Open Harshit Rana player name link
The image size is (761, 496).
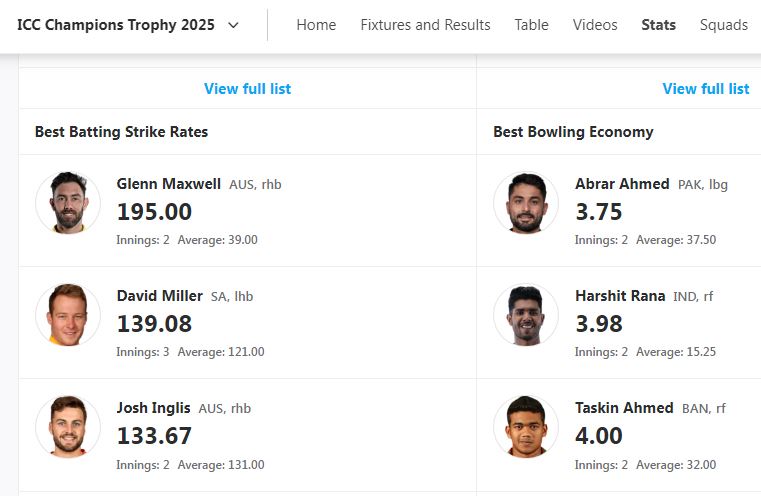tap(620, 296)
